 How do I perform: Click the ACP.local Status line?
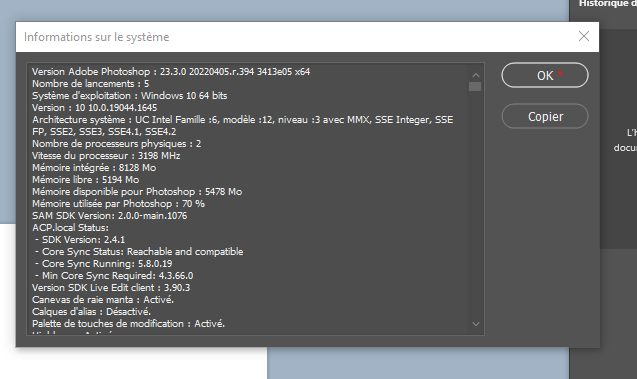tap(70, 228)
